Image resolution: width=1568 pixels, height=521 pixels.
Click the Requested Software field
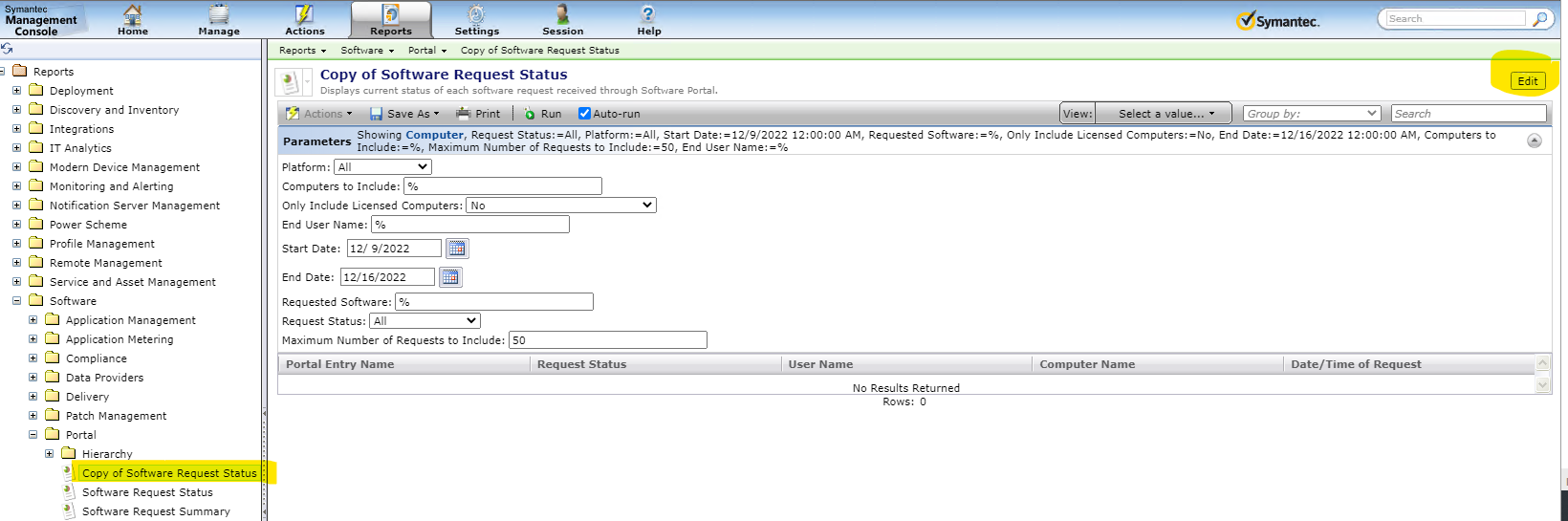pyautogui.click(x=494, y=302)
